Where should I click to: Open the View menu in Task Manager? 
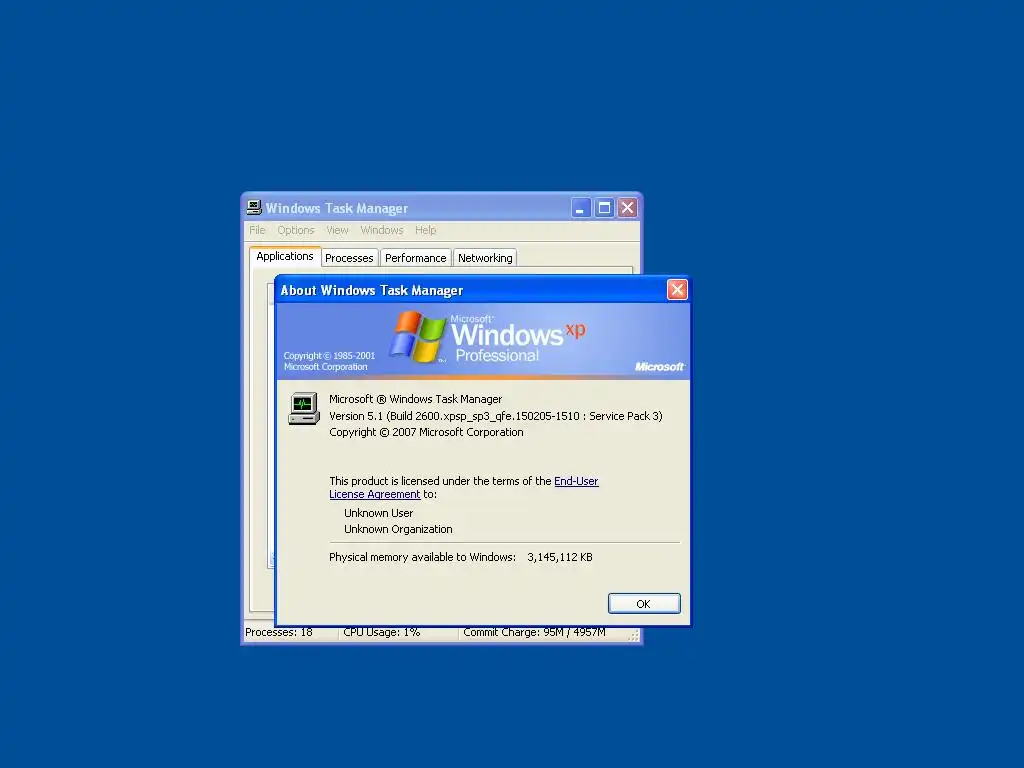337,230
